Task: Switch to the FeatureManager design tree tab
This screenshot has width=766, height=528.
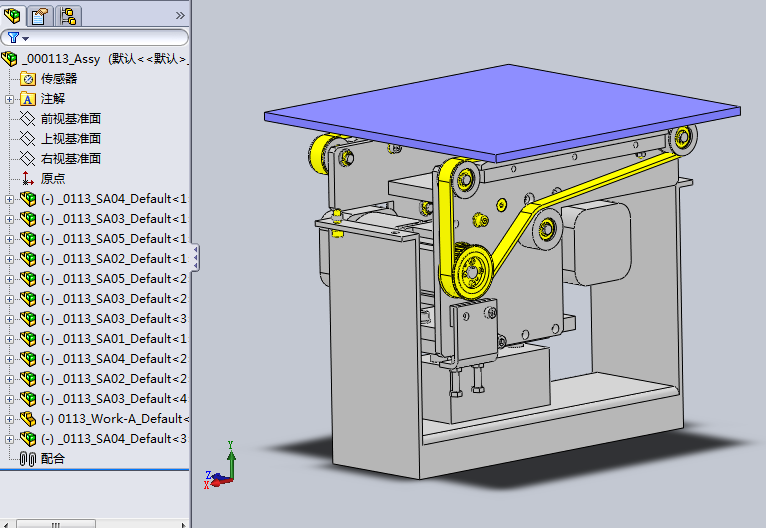Action: point(14,15)
